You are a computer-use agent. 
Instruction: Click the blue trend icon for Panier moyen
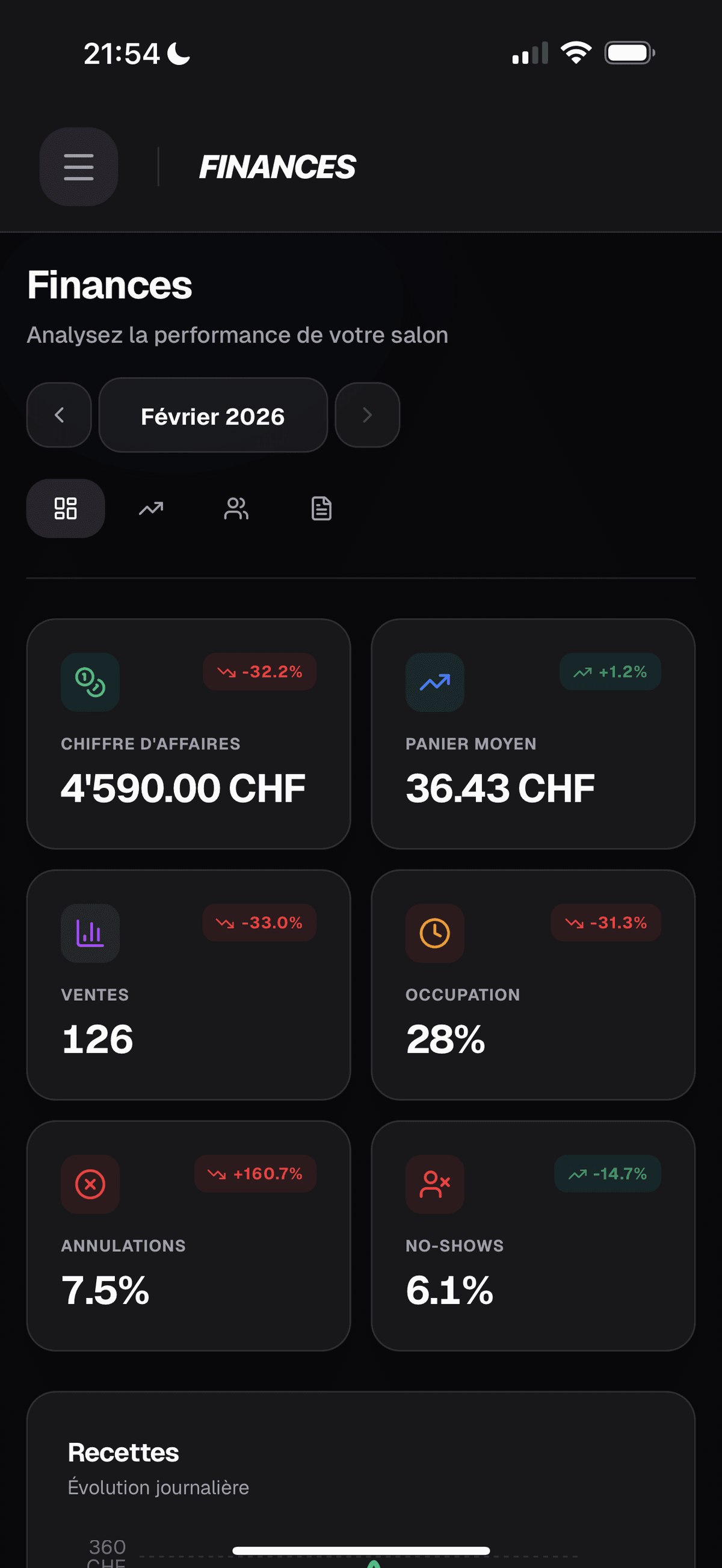434,682
